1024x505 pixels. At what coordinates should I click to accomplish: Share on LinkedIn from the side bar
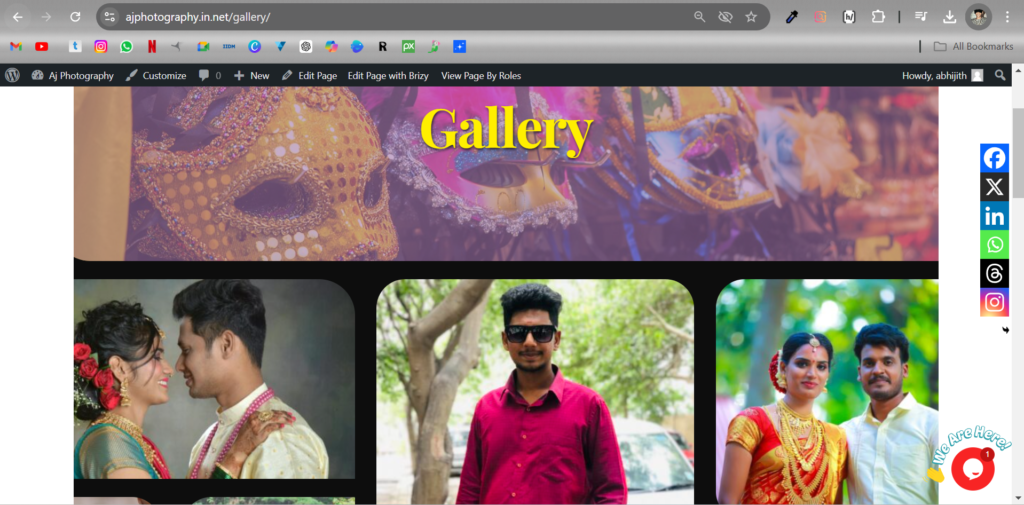pos(994,216)
